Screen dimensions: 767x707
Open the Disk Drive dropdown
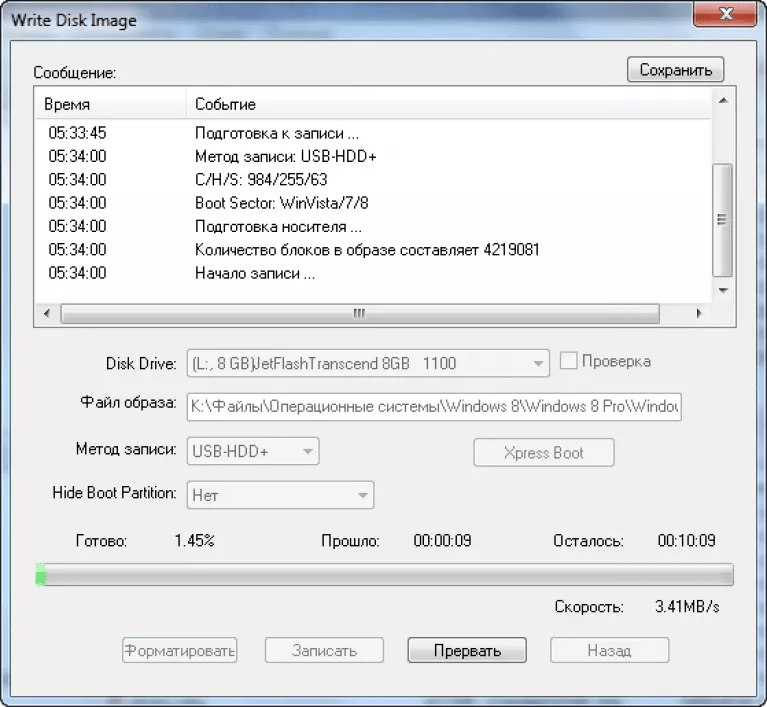tap(368, 363)
